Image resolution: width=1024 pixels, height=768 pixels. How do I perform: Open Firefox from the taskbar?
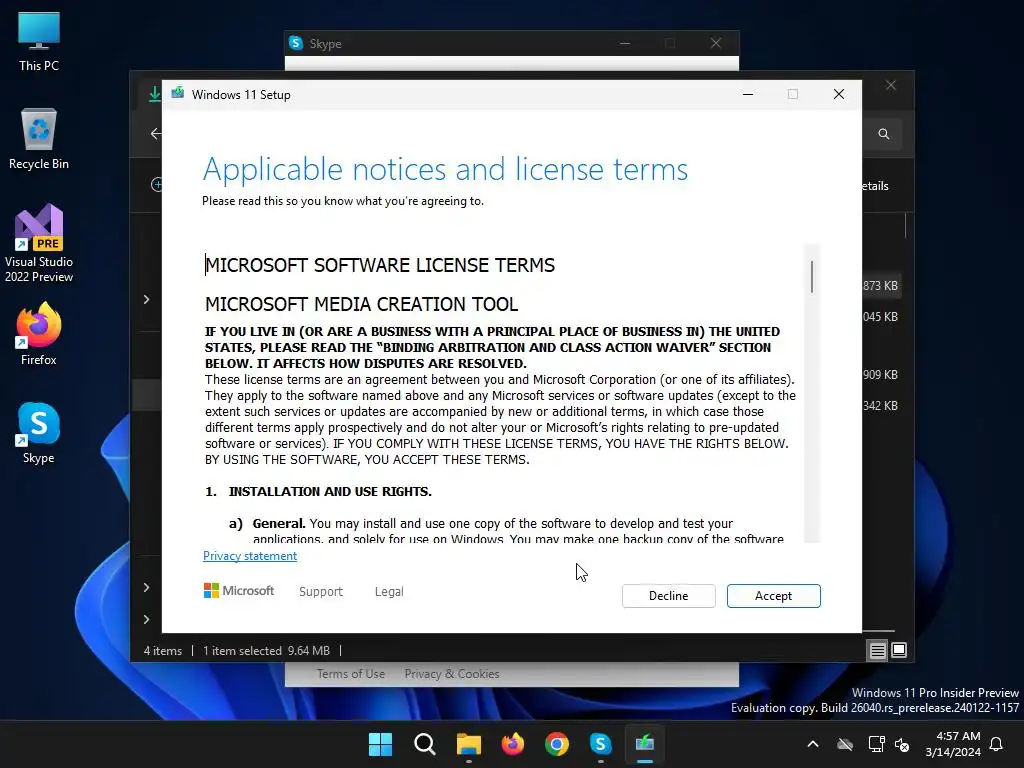point(513,744)
